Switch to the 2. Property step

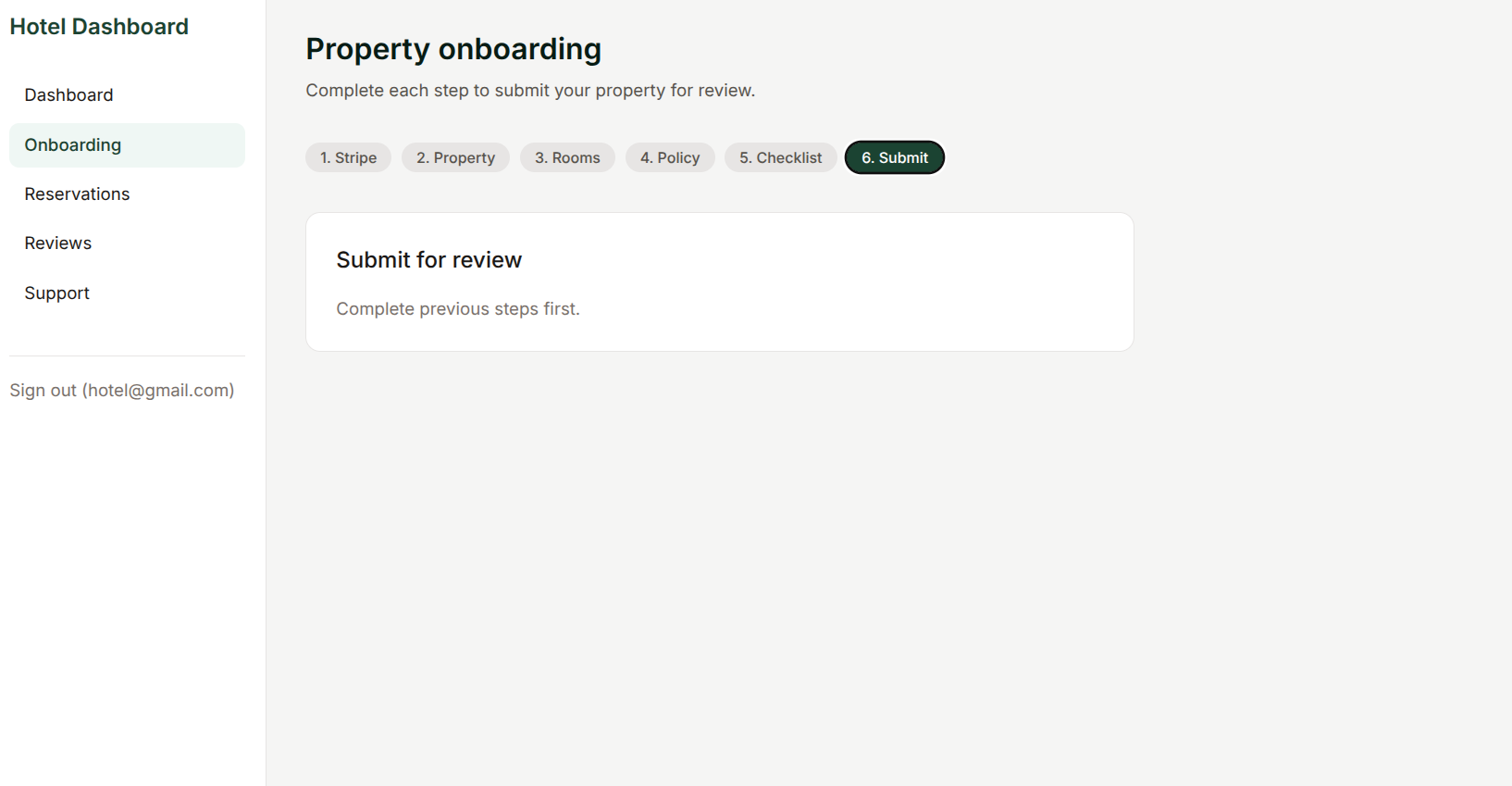(x=455, y=157)
